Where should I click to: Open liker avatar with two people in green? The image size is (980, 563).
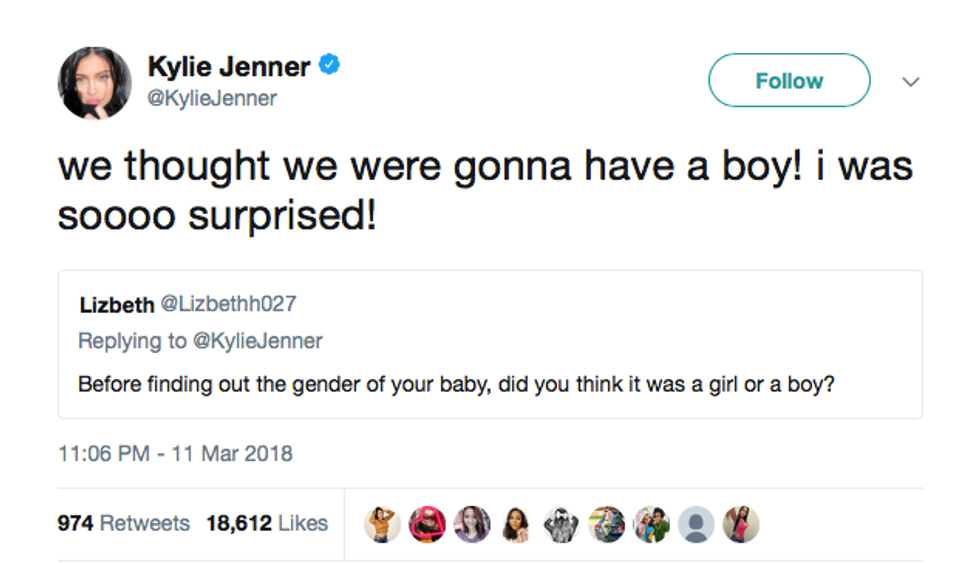click(x=651, y=524)
